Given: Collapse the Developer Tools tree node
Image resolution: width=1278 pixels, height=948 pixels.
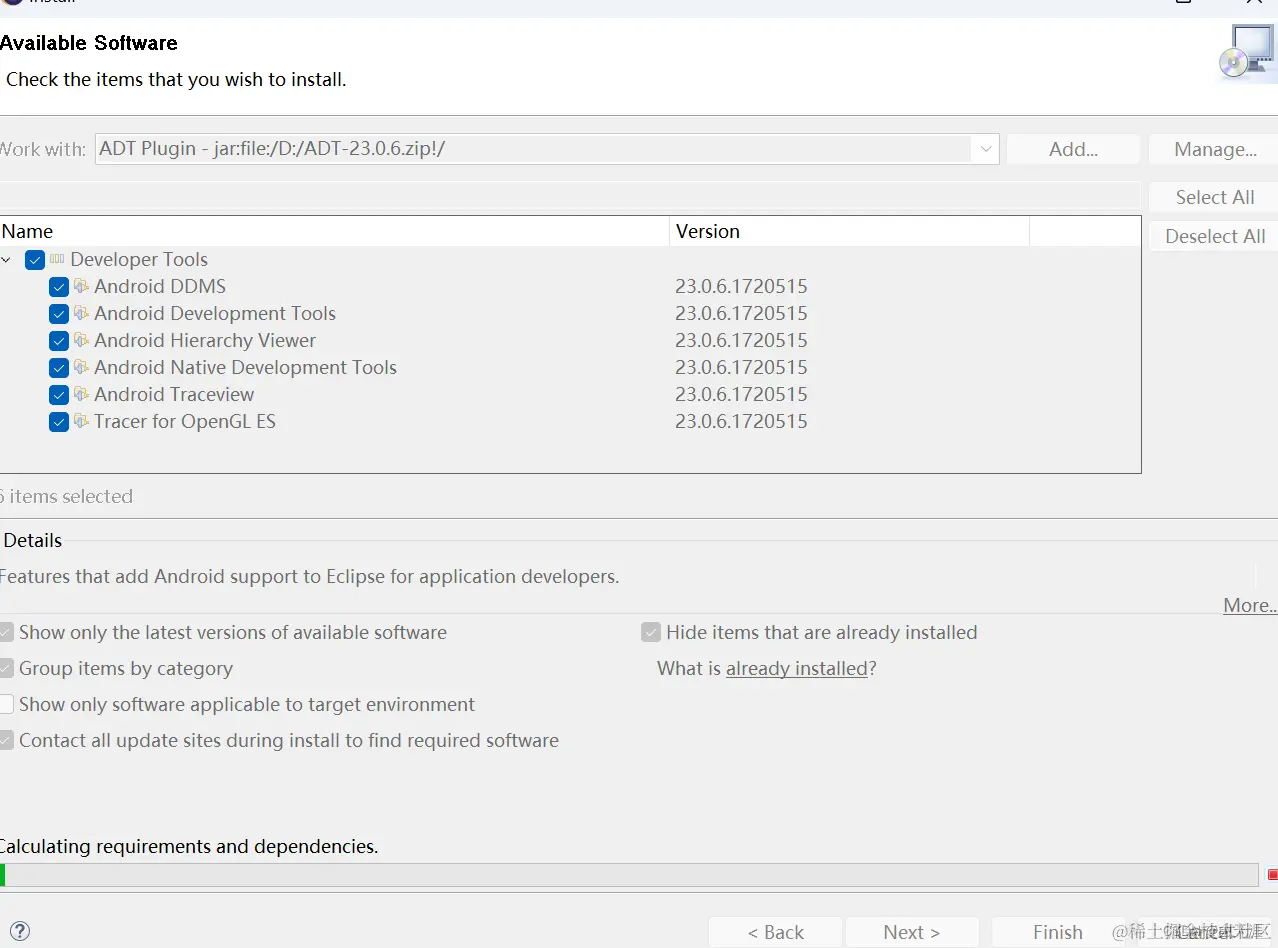Looking at the screenshot, I should (x=8, y=260).
